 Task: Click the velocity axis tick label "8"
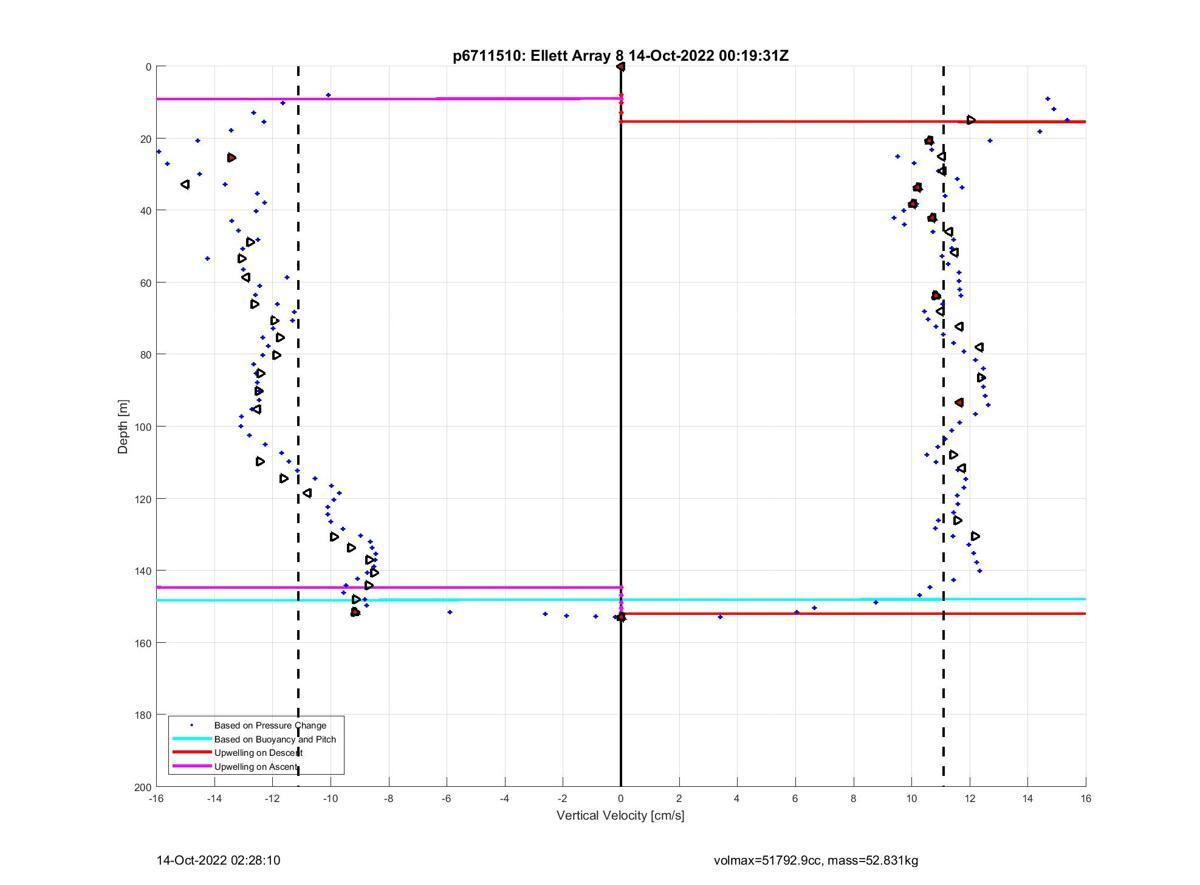[x=853, y=799]
